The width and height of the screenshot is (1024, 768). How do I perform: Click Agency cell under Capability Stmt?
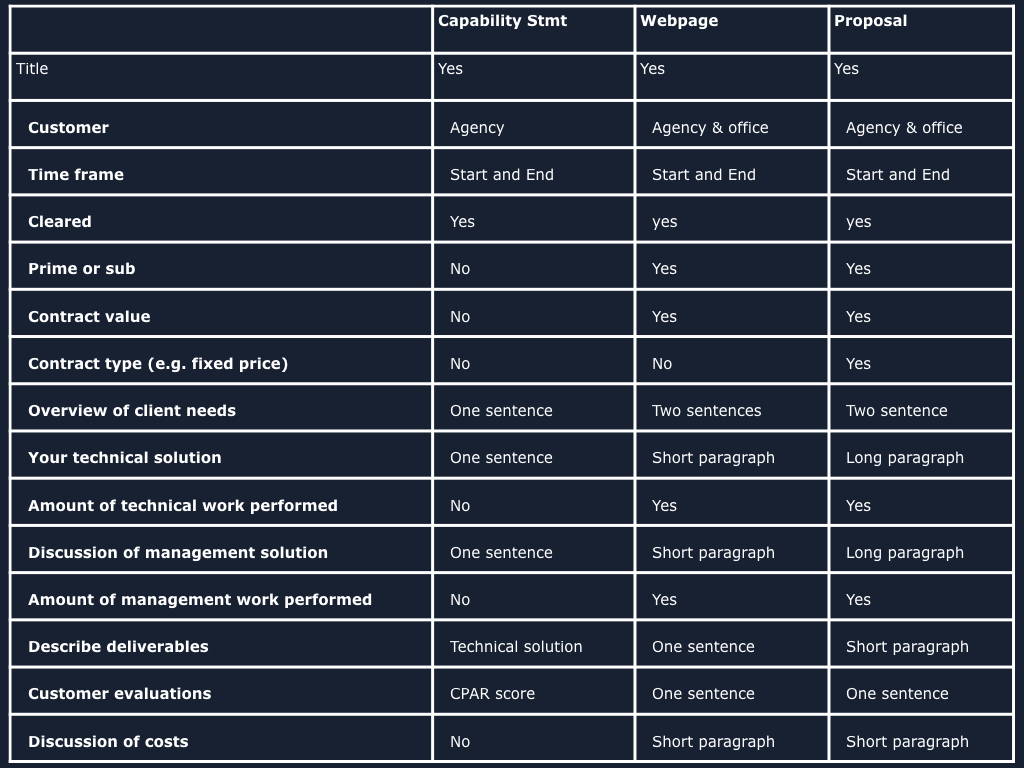(x=477, y=127)
